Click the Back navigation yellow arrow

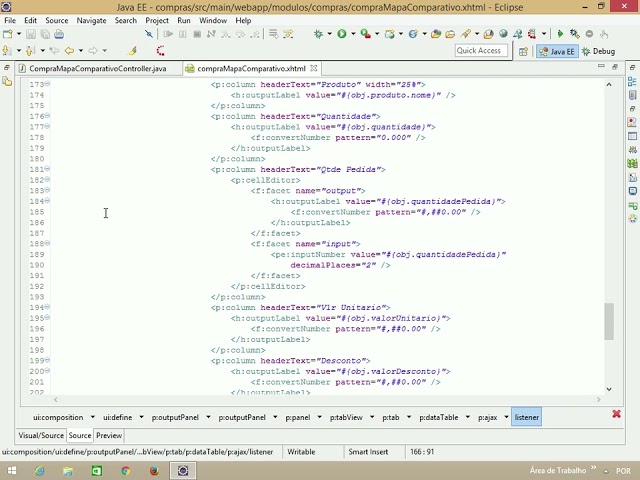click(69, 51)
